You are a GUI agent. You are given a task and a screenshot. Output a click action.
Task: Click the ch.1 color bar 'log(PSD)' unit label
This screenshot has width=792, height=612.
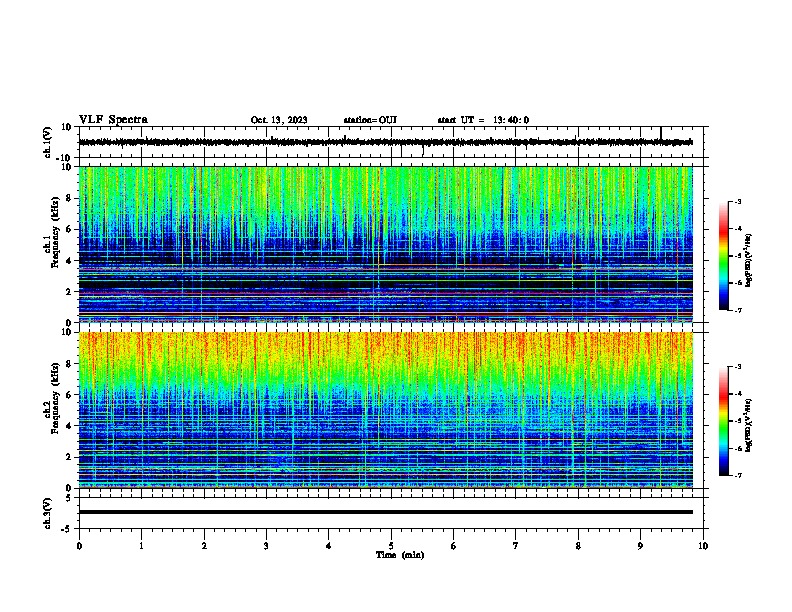click(x=749, y=260)
